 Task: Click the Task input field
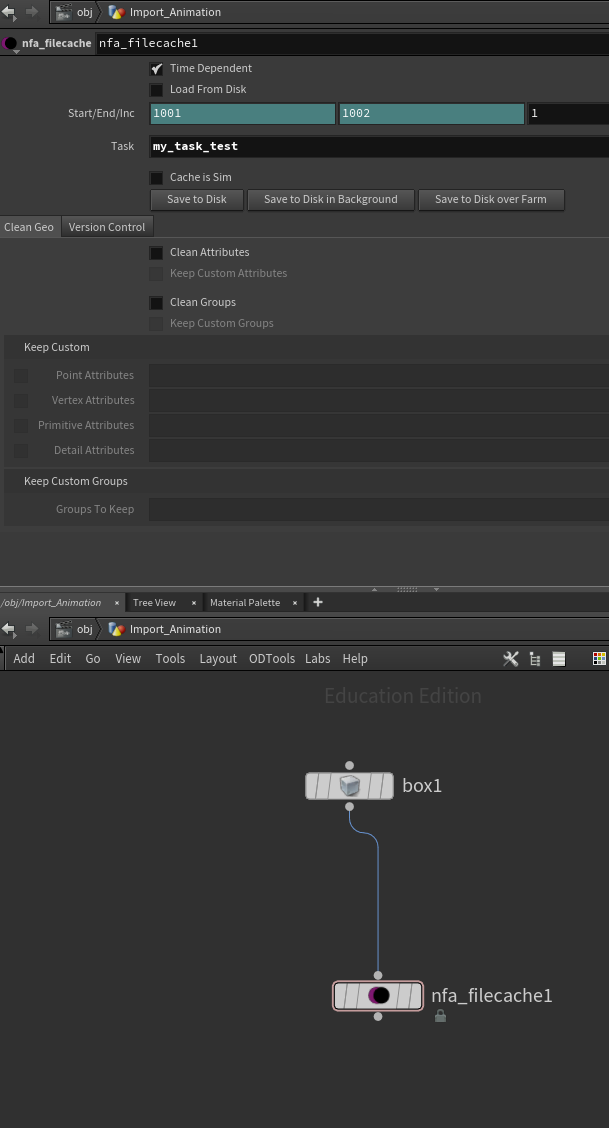pos(380,147)
